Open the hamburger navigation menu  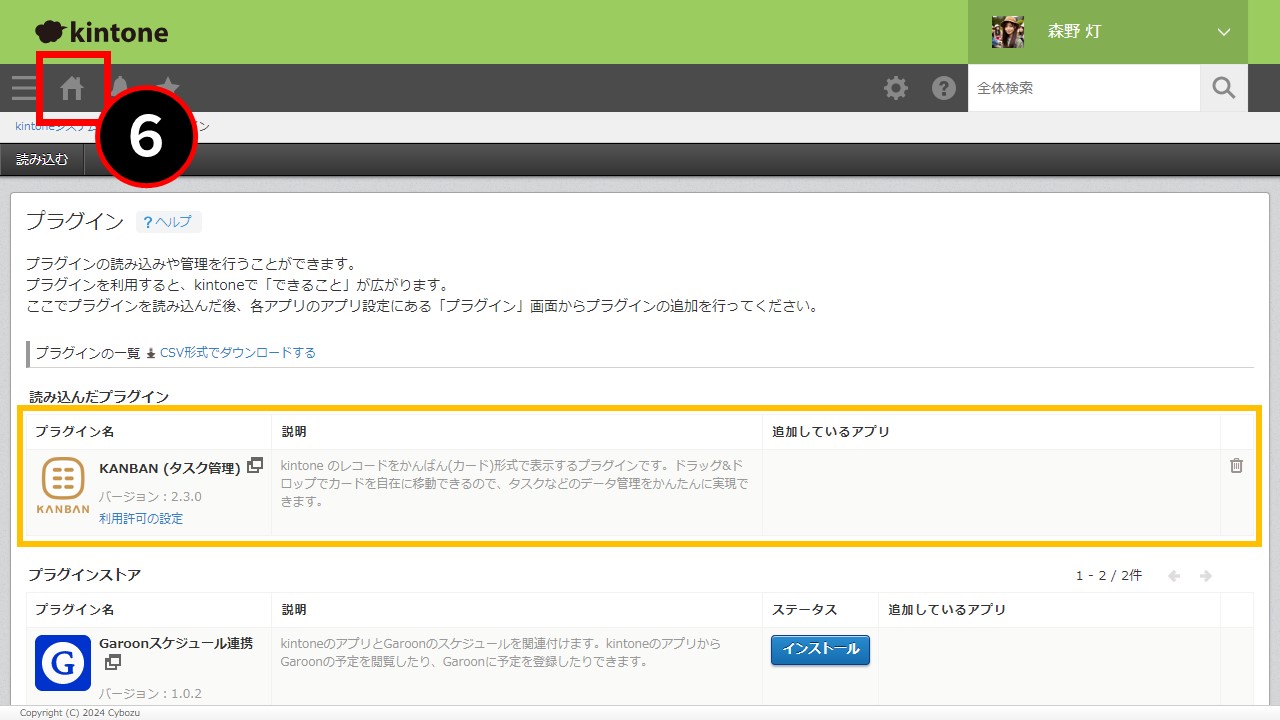(x=23, y=88)
